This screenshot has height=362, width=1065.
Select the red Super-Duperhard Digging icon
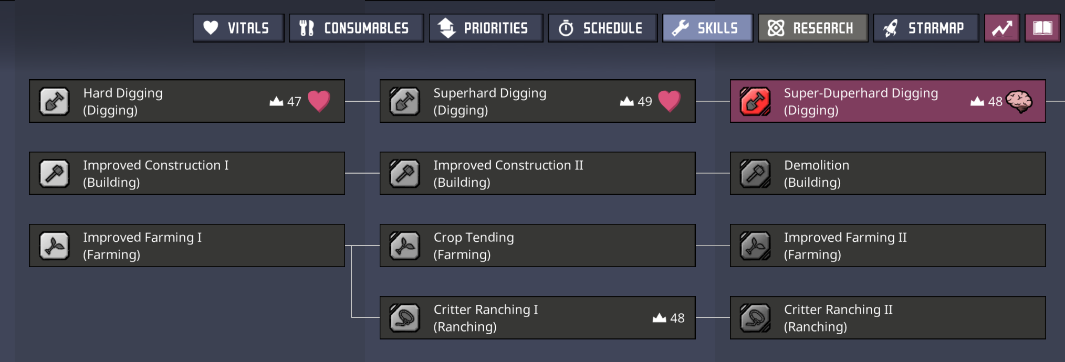755,101
